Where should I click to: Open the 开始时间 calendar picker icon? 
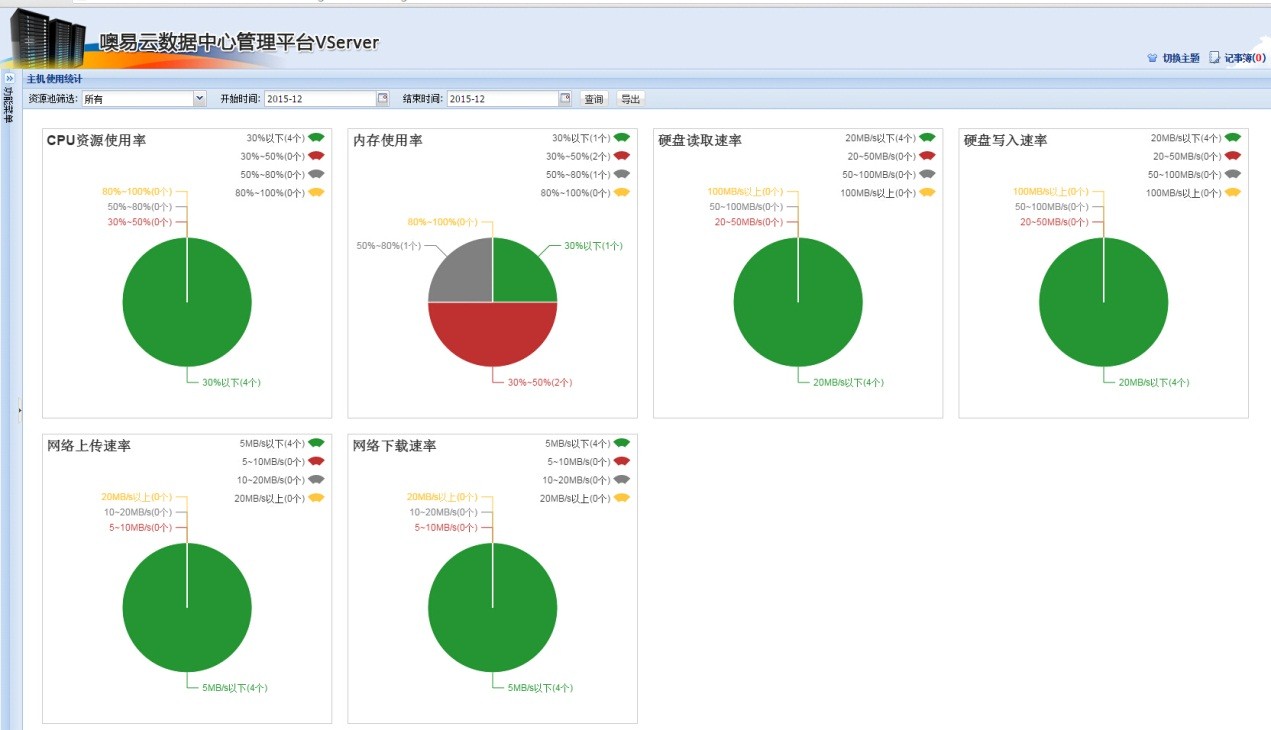[382, 98]
